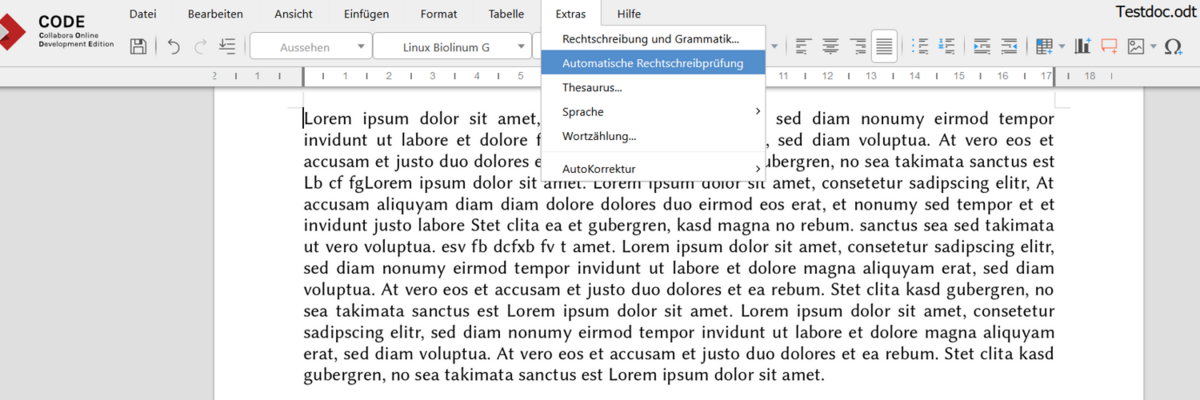This screenshot has width=1200, height=400.
Task: Open the dropdown arrow left of the alignment icons
Action: [775, 46]
